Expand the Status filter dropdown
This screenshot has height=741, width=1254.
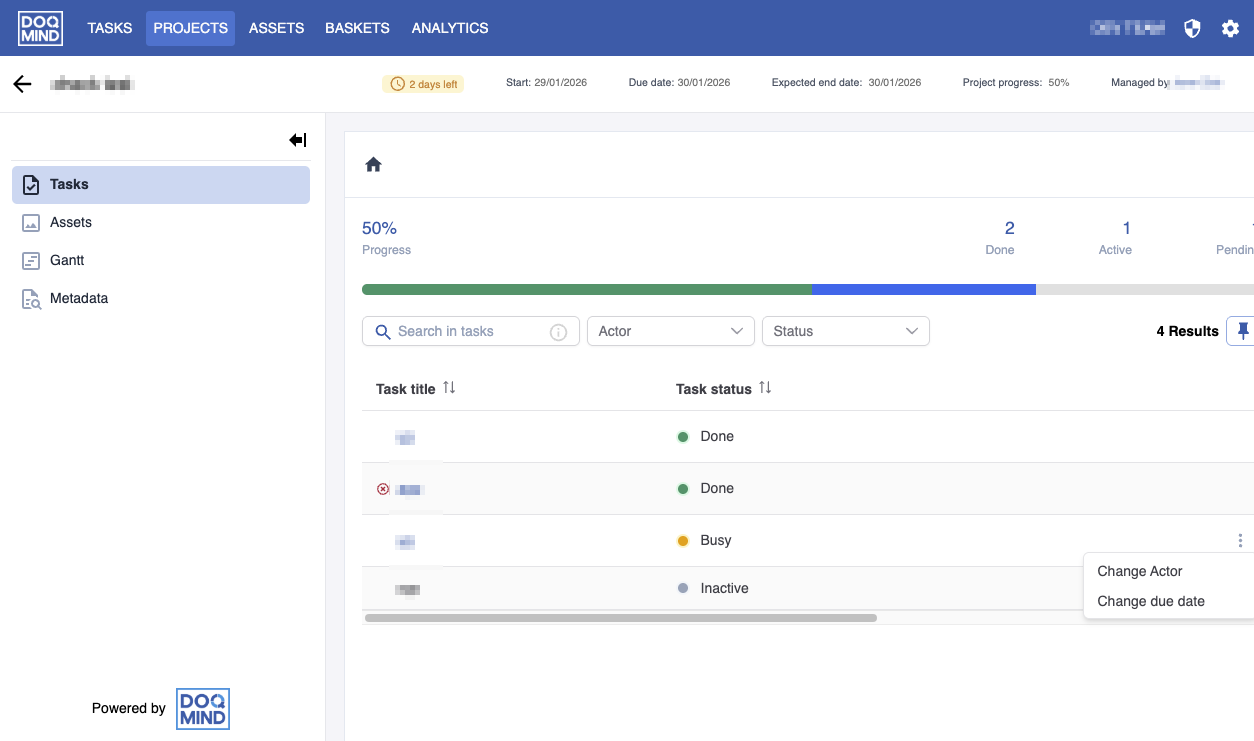coord(845,331)
